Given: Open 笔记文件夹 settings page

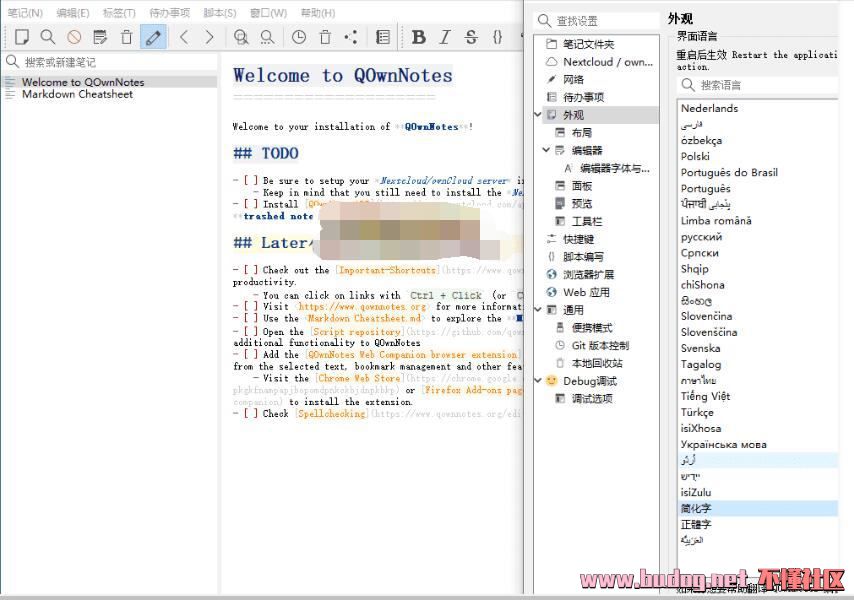Looking at the screenshot, I should [x=588, y=44].
